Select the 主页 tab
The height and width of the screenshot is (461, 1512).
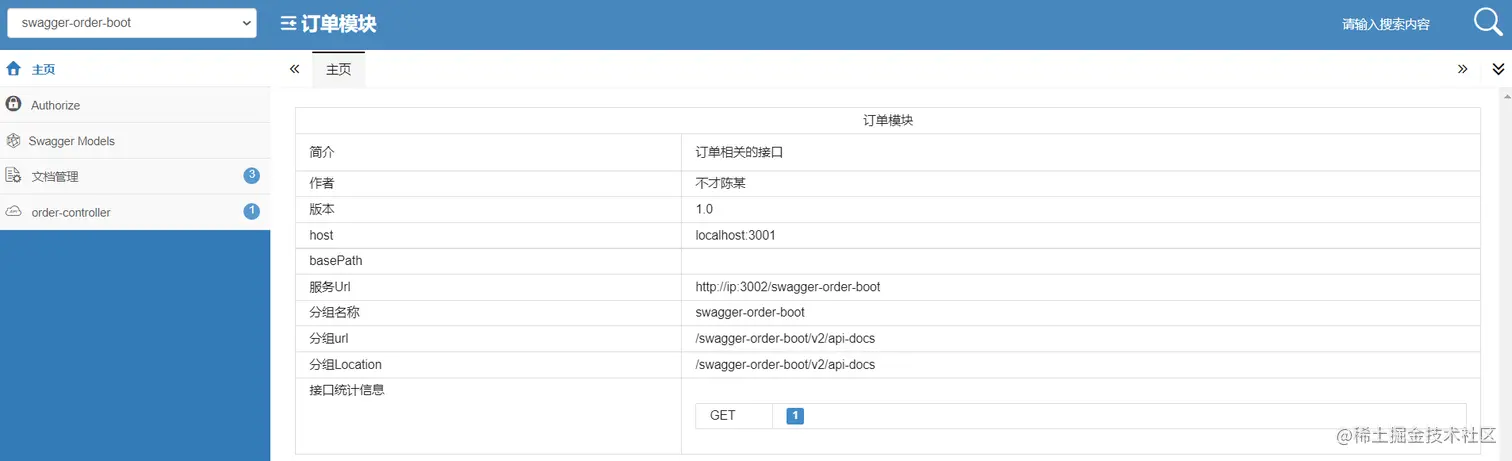339,69
